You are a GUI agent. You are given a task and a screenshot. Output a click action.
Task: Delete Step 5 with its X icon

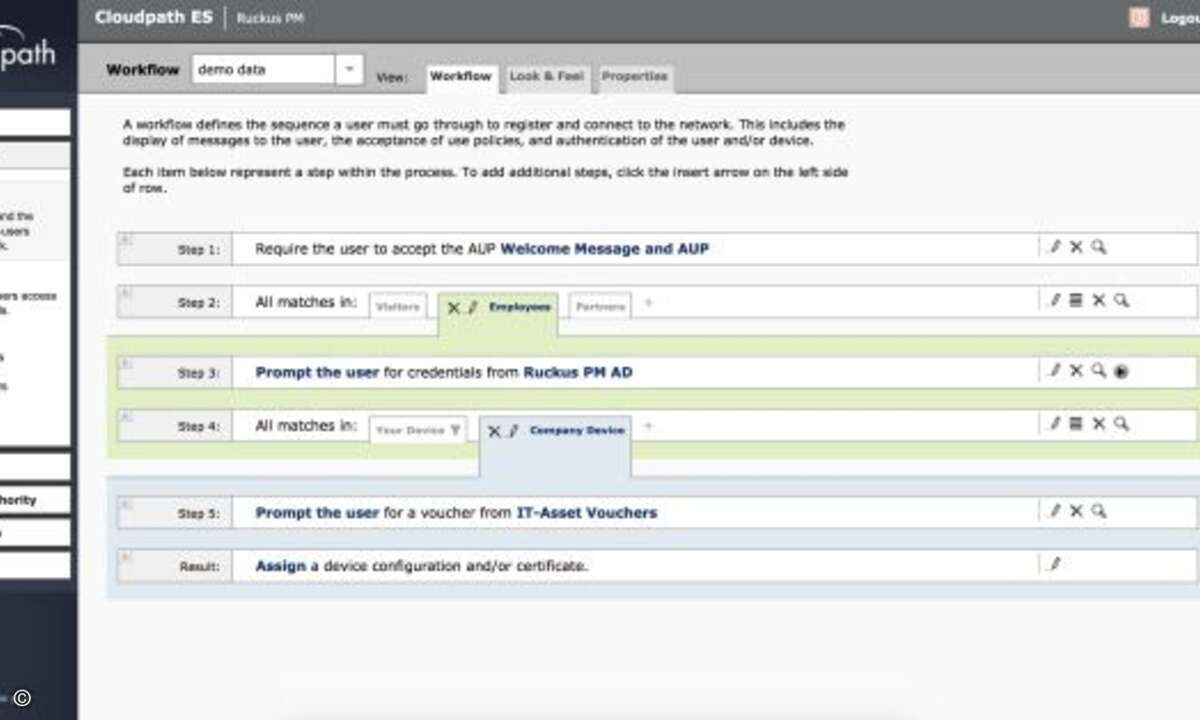coord(1076,510)
